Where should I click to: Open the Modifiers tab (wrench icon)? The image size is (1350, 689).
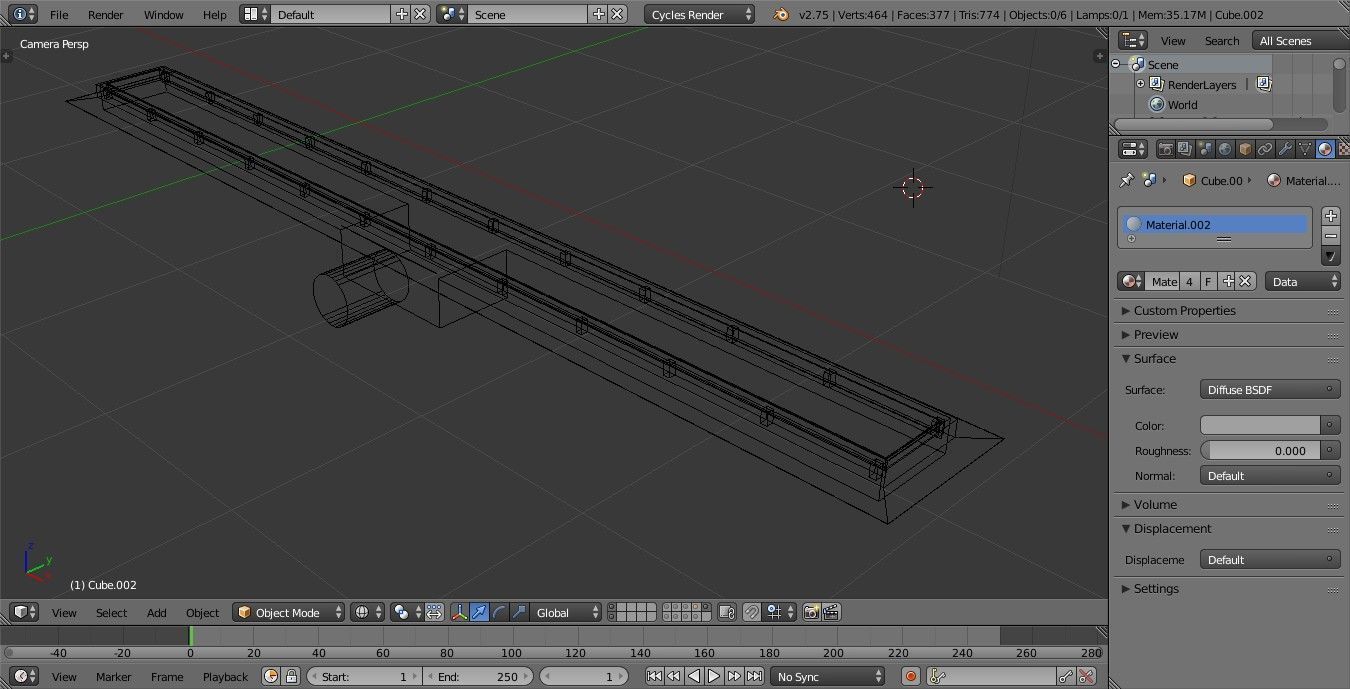click(x=1285, y=149)
